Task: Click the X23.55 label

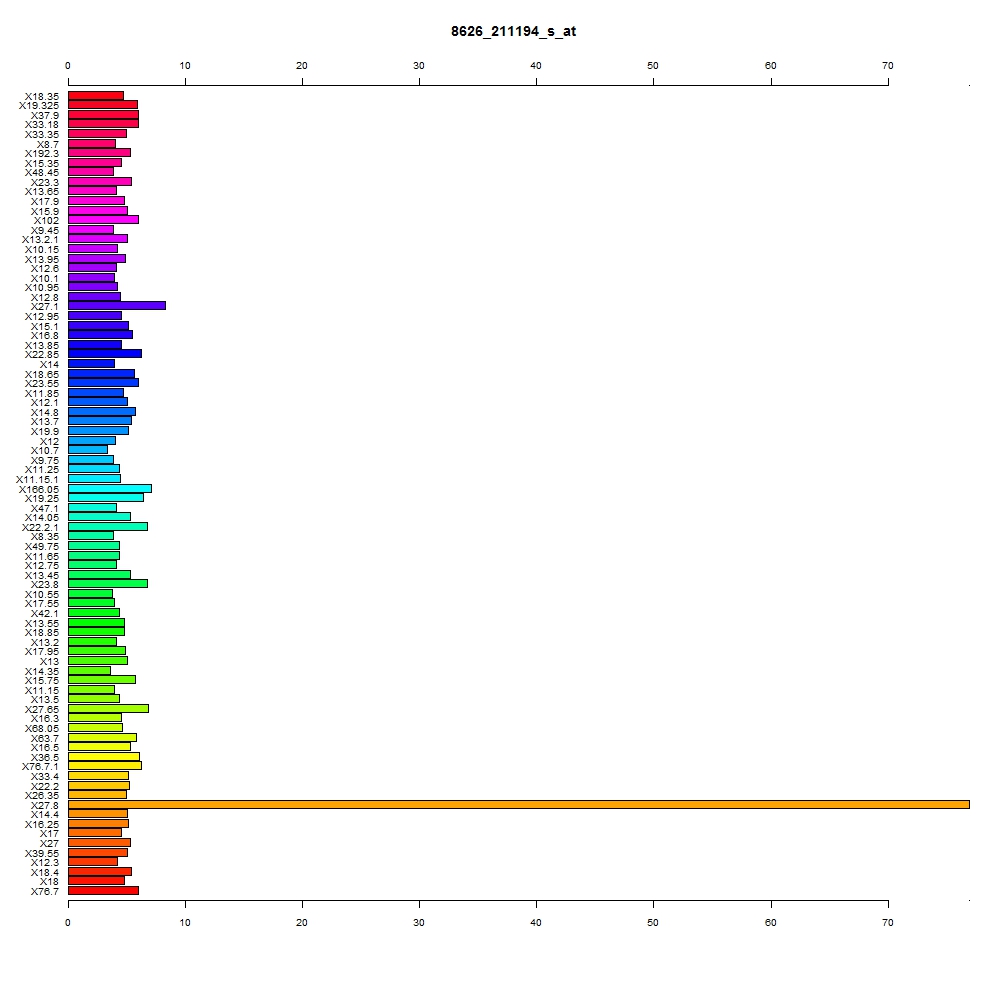Action: (x=42, y=383)
